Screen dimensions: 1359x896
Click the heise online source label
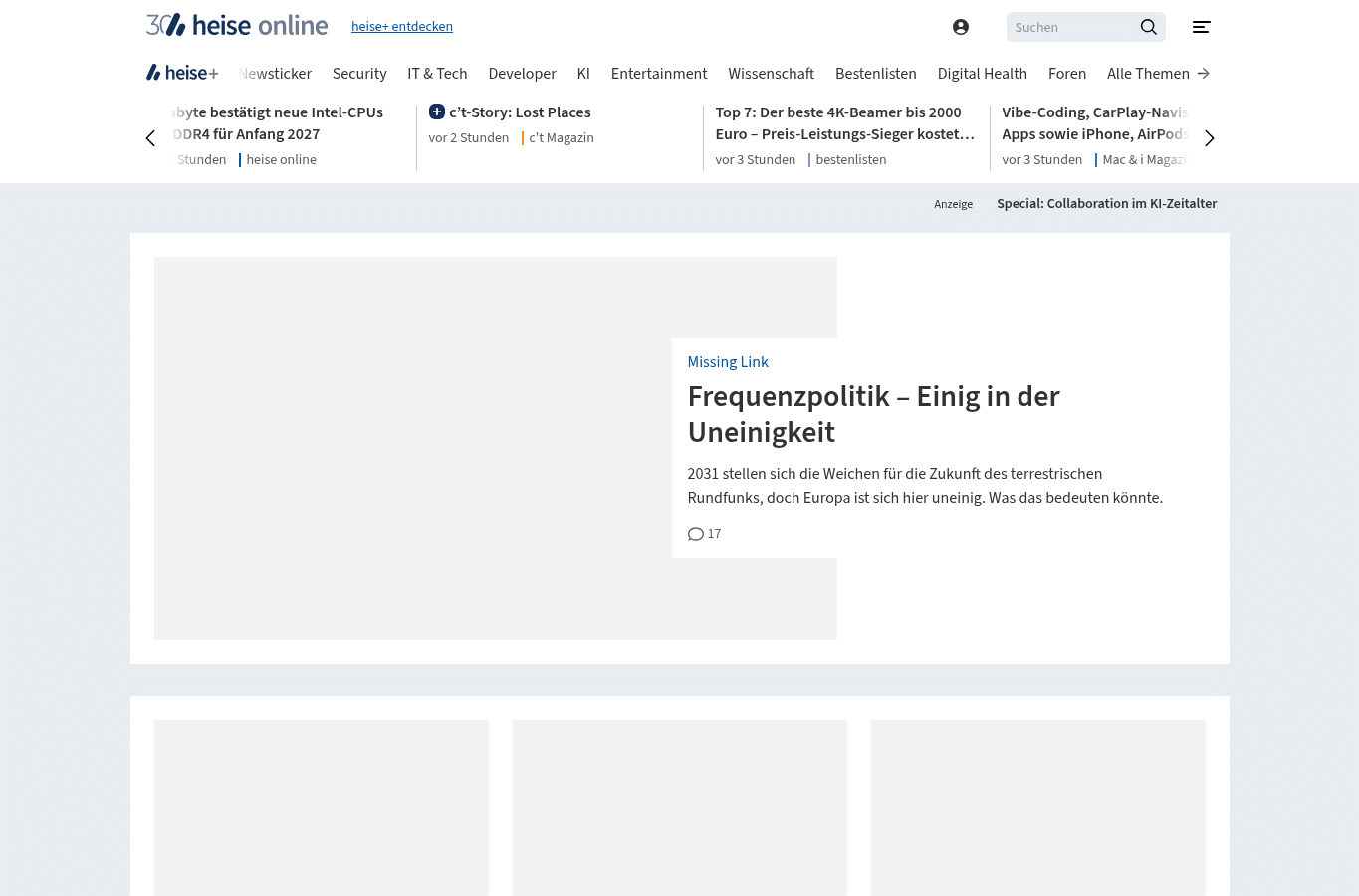point(281,160)
